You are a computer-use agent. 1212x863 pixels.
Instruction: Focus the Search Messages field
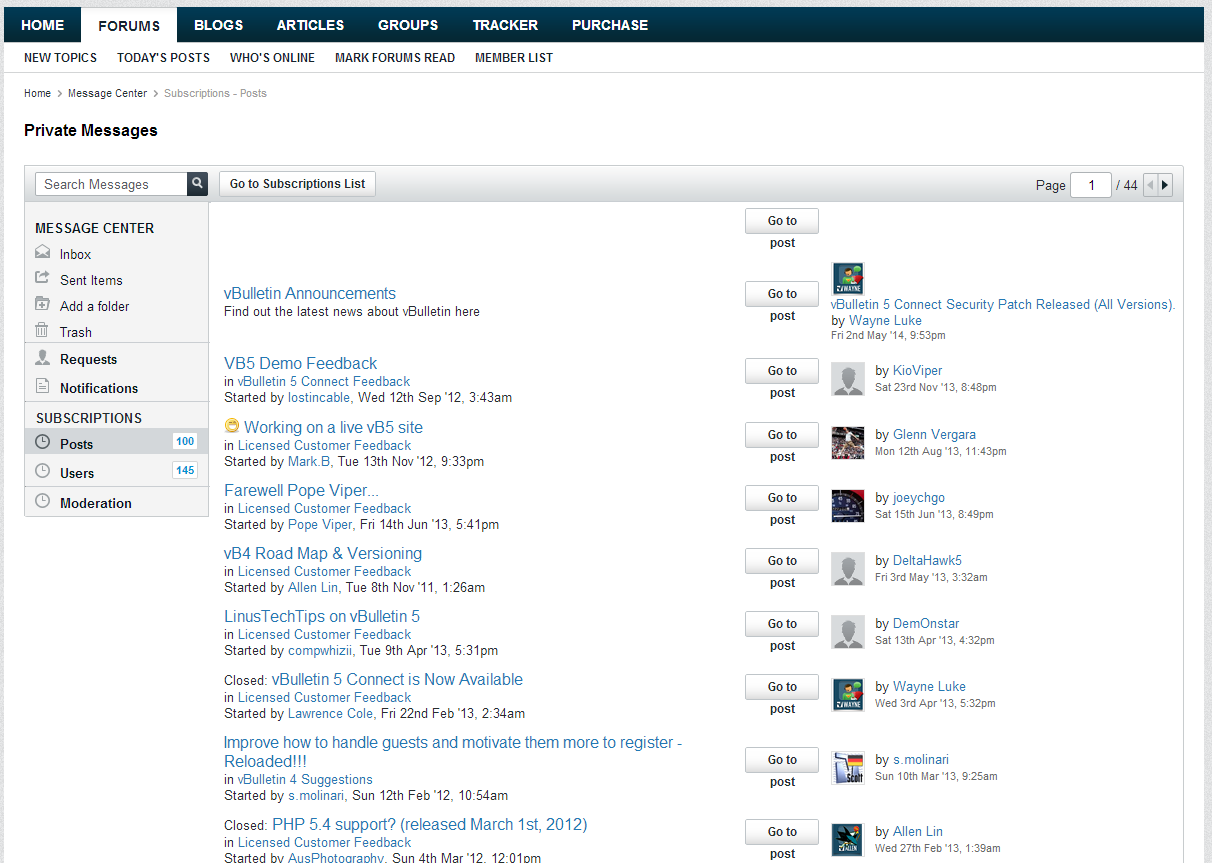[111, 184]
